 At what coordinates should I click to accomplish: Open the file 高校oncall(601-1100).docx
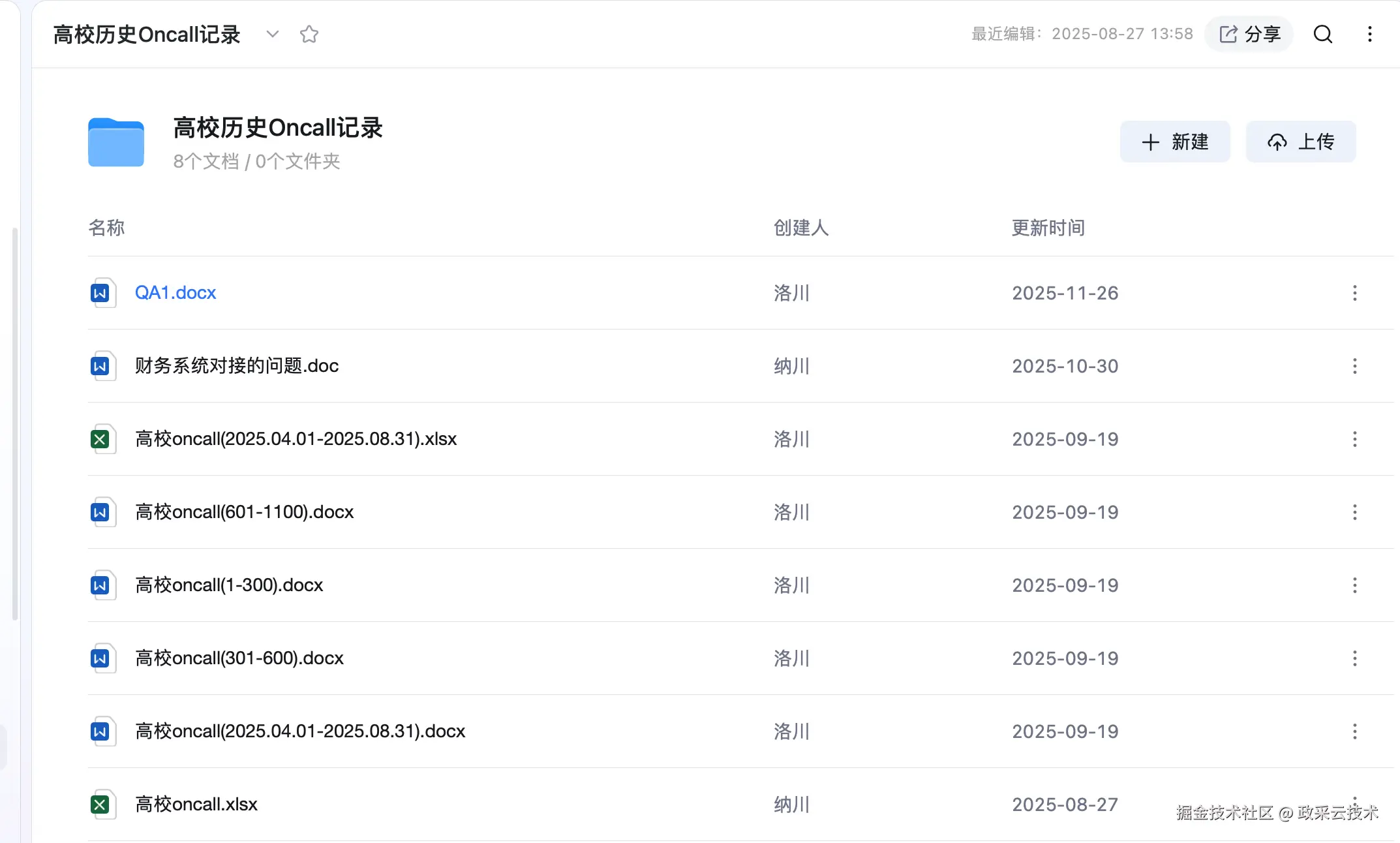pyautogui.click(x=244, y=512)
